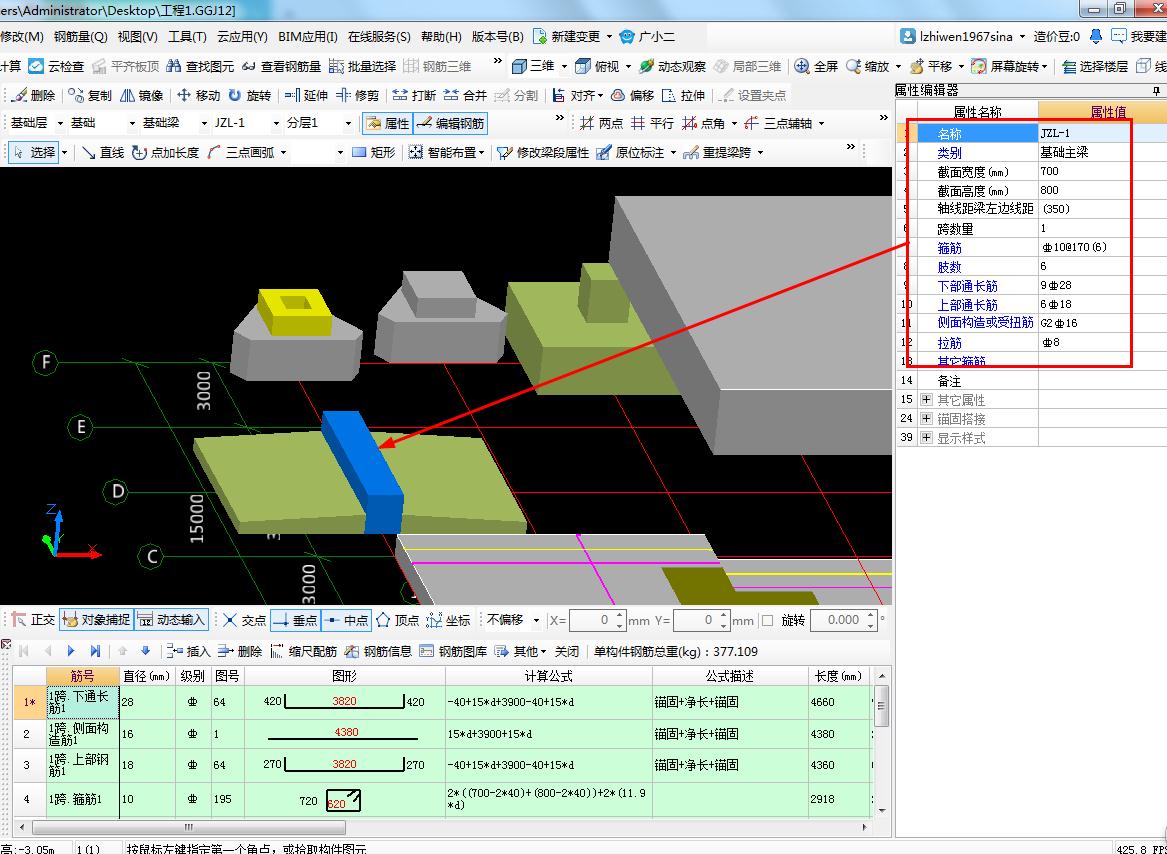Check the 旋转 rotate checkbox
The width and height of the screenshot is (1167, 854).
click(768, 620)
